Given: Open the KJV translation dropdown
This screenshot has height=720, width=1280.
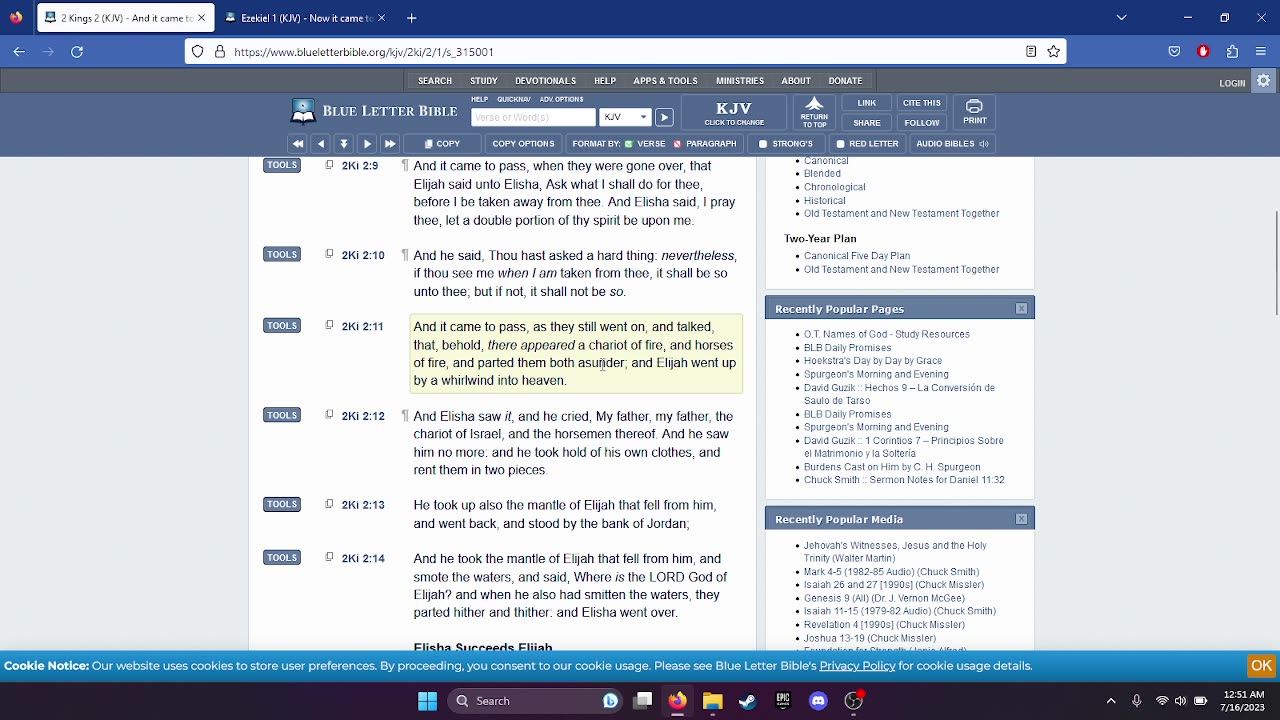Looking at the screenshot, I should [625, 117].
